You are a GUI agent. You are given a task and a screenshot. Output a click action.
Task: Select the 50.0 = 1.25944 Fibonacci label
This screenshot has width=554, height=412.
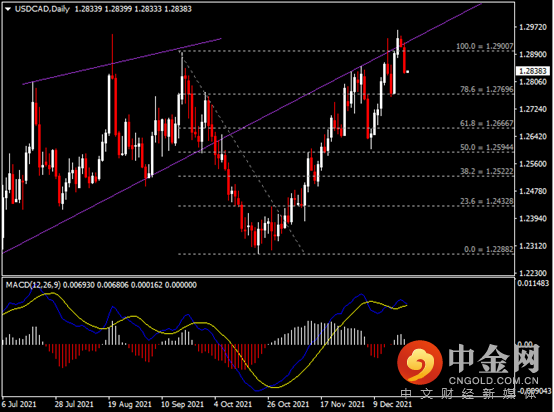487,147
